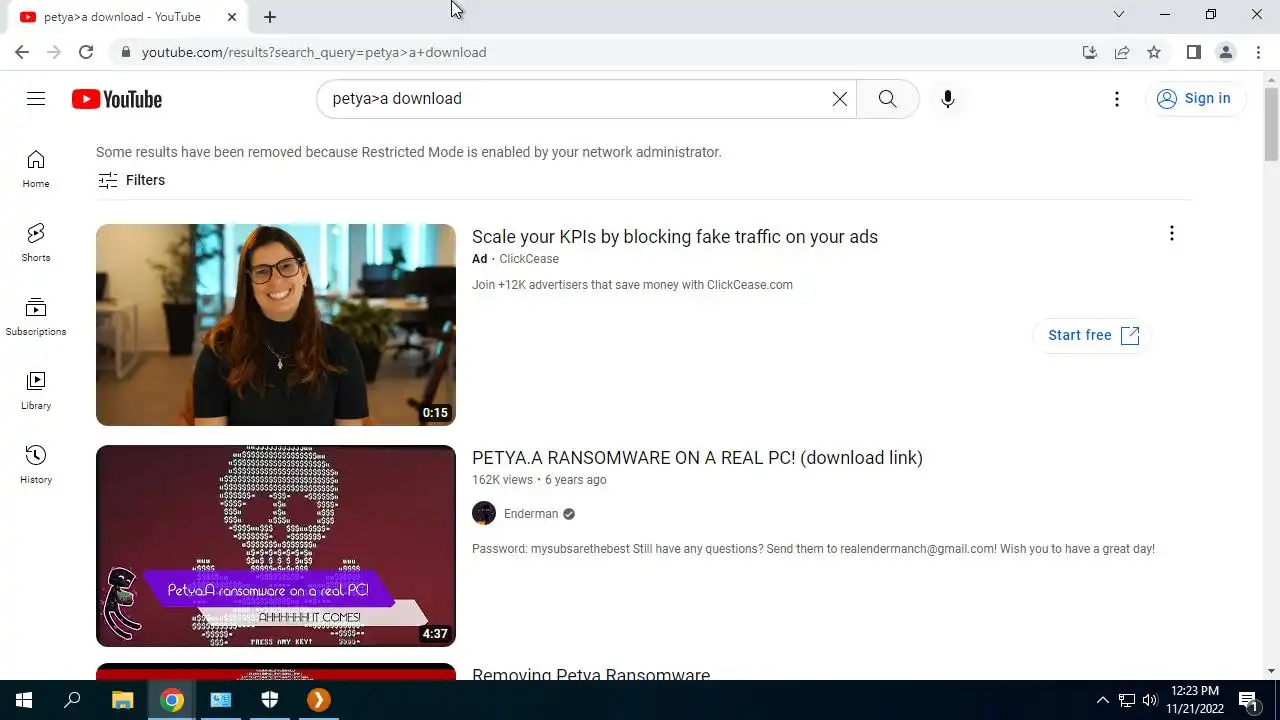Open the ad title about blocking fake traffic
1280x720 pixels.
675,237
